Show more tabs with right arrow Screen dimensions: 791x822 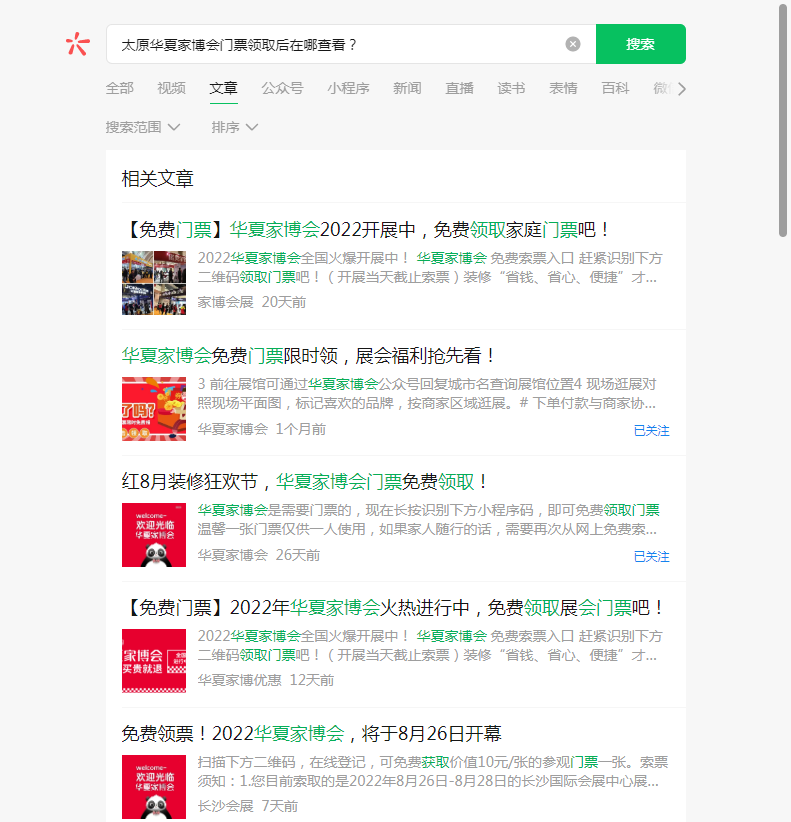(x=681, y=89)
